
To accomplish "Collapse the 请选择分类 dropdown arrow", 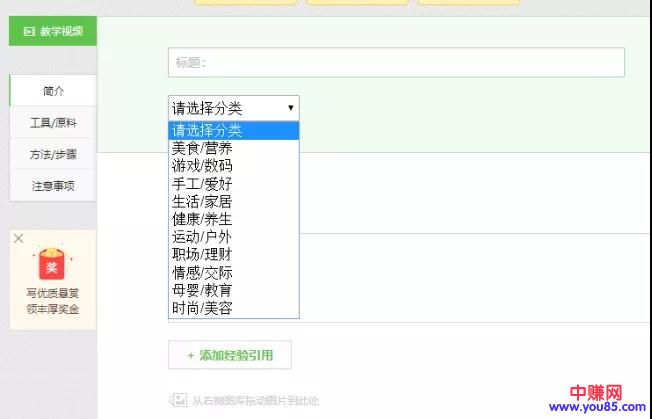I will [x=291, y=108].
